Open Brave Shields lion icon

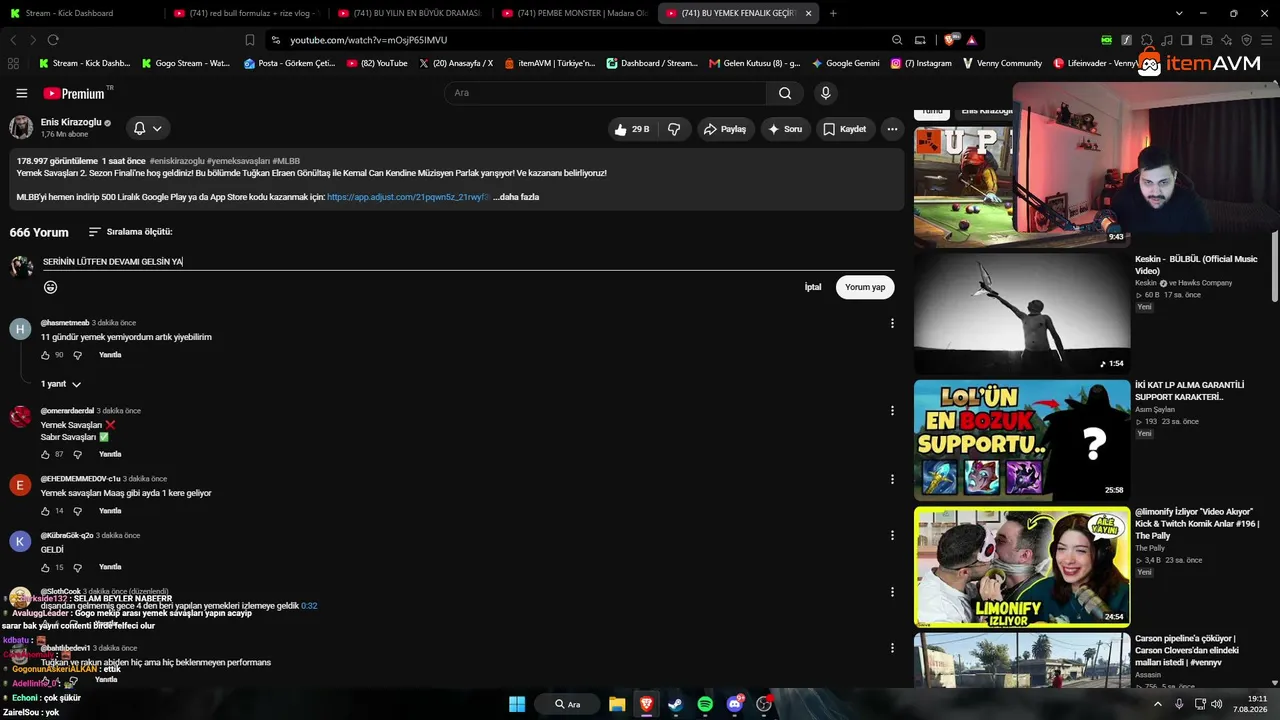(x=950, y=40)
